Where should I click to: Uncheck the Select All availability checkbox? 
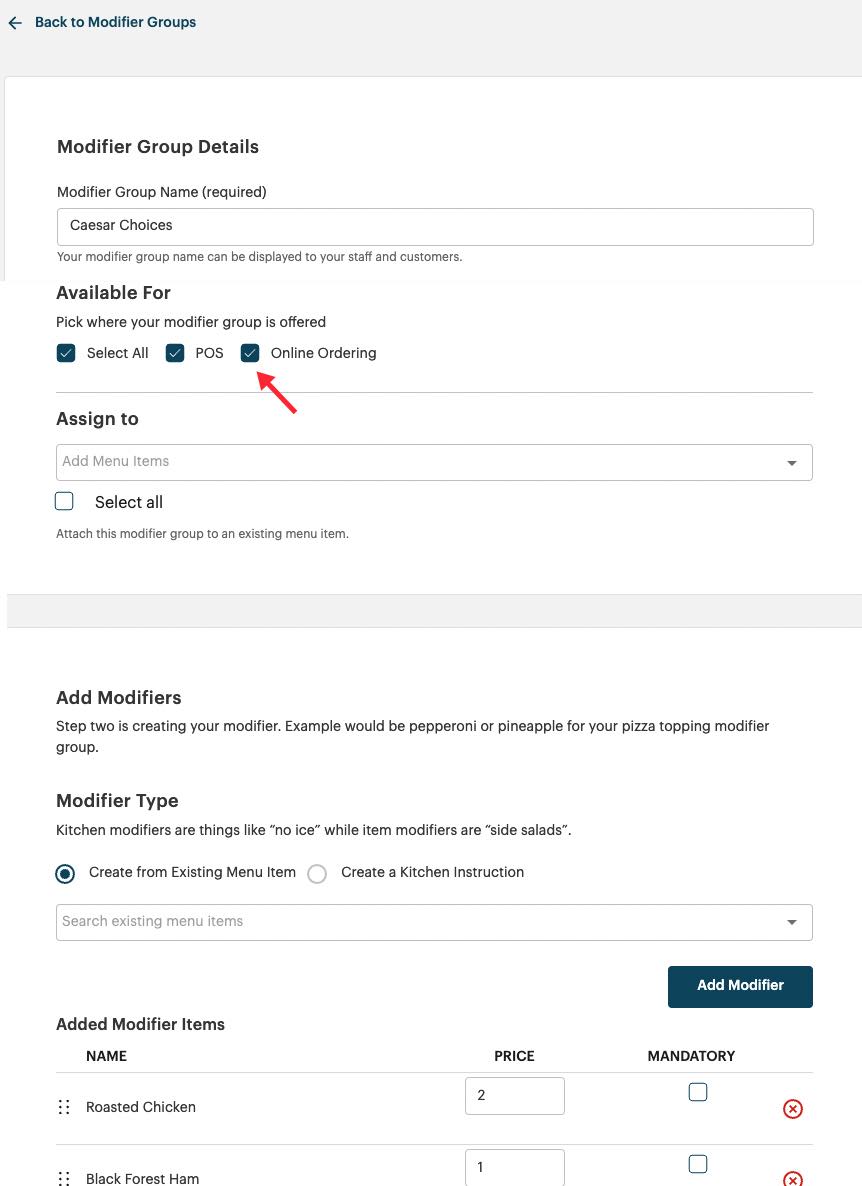(65, 353)
